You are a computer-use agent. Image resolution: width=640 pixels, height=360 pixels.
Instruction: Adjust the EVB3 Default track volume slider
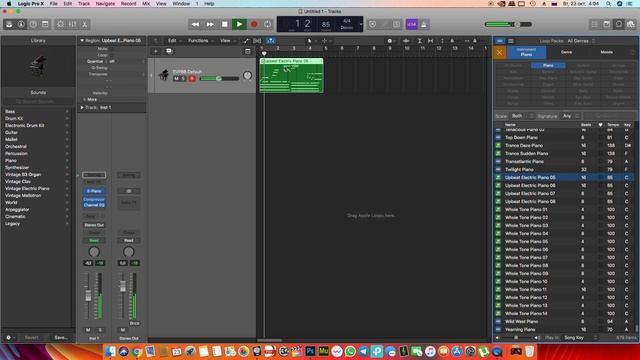[219, 78]
